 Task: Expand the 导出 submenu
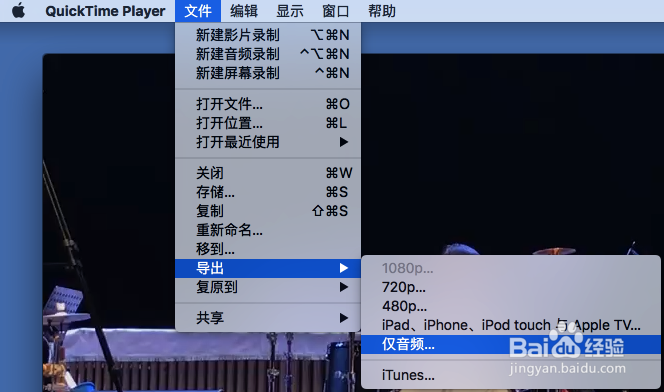[x=268, y=268]
